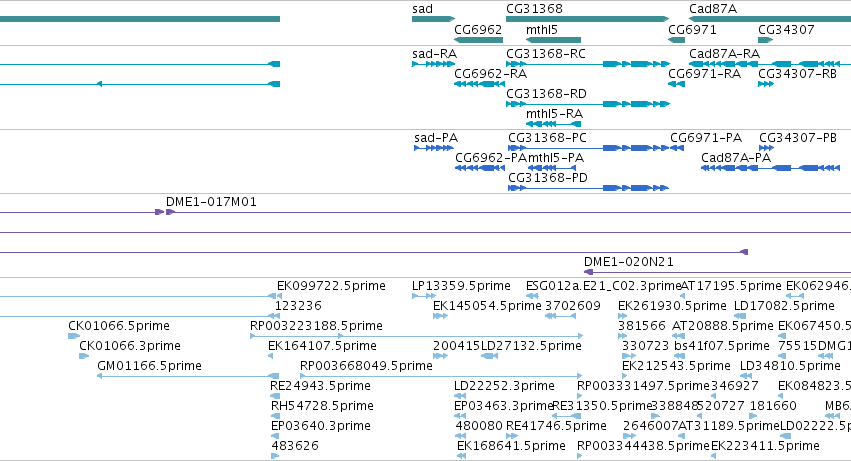This screenshot has height=461, width=851.
Task: Select the CG6962 gene arrow
Action: tap(478, 40)
